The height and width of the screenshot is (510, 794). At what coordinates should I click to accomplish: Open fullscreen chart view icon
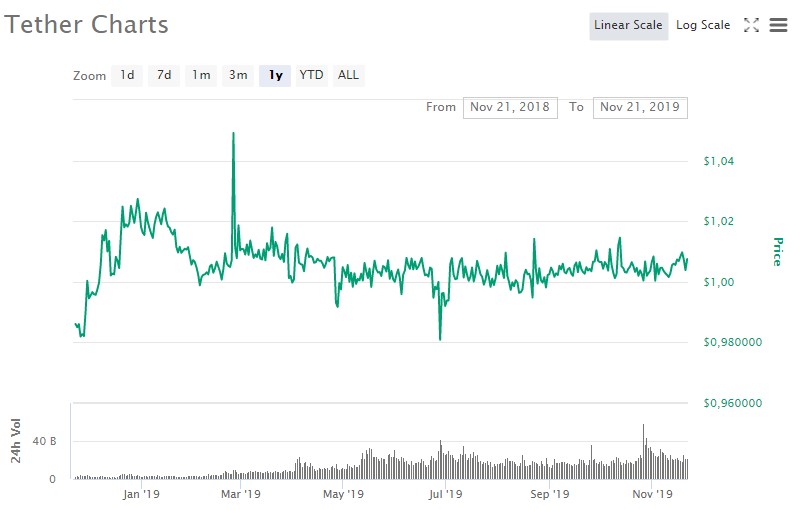[x=751, y=25]
